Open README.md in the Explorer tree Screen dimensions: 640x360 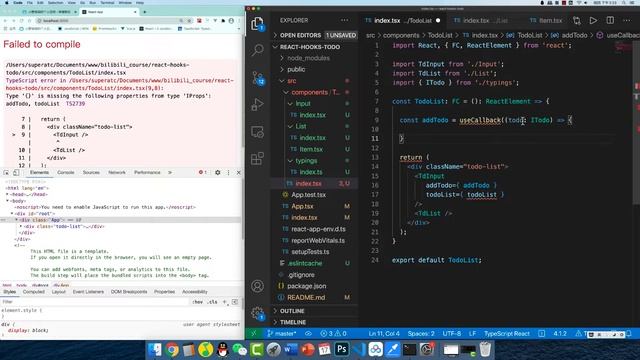click(x=315, y=298)
